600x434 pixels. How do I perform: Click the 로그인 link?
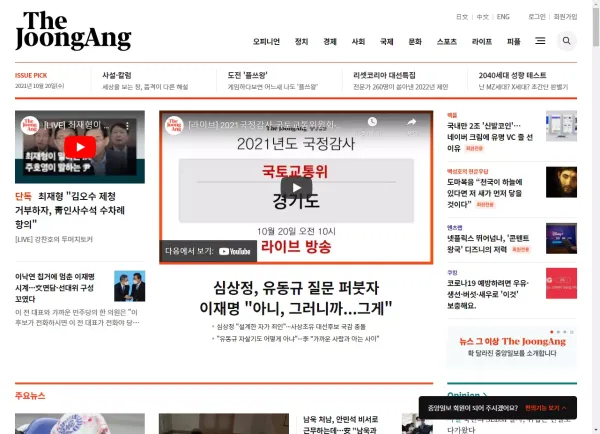(x=536, y=17)
